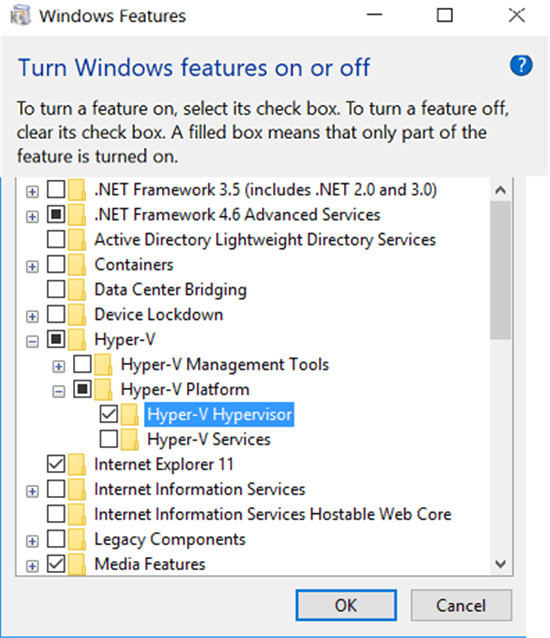The width and height of the screenshot is (550, 638).
Task: Click the Cancel button
Action: (461, 605)
